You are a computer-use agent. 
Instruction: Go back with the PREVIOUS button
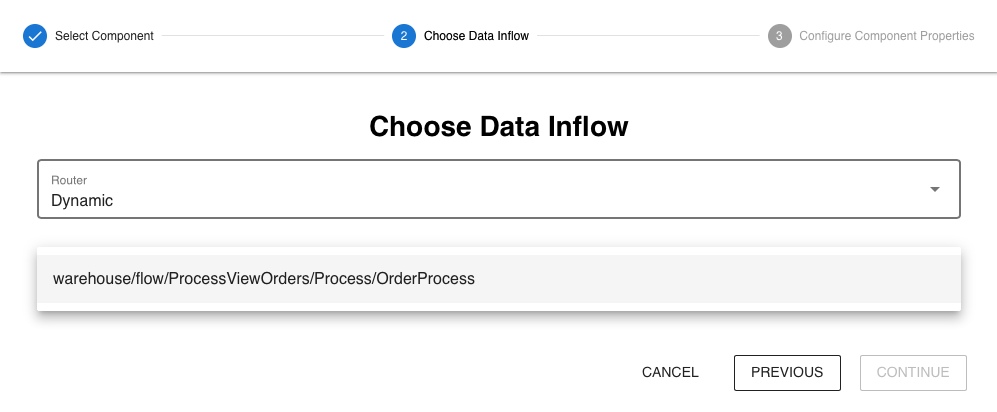coord(787,372)
